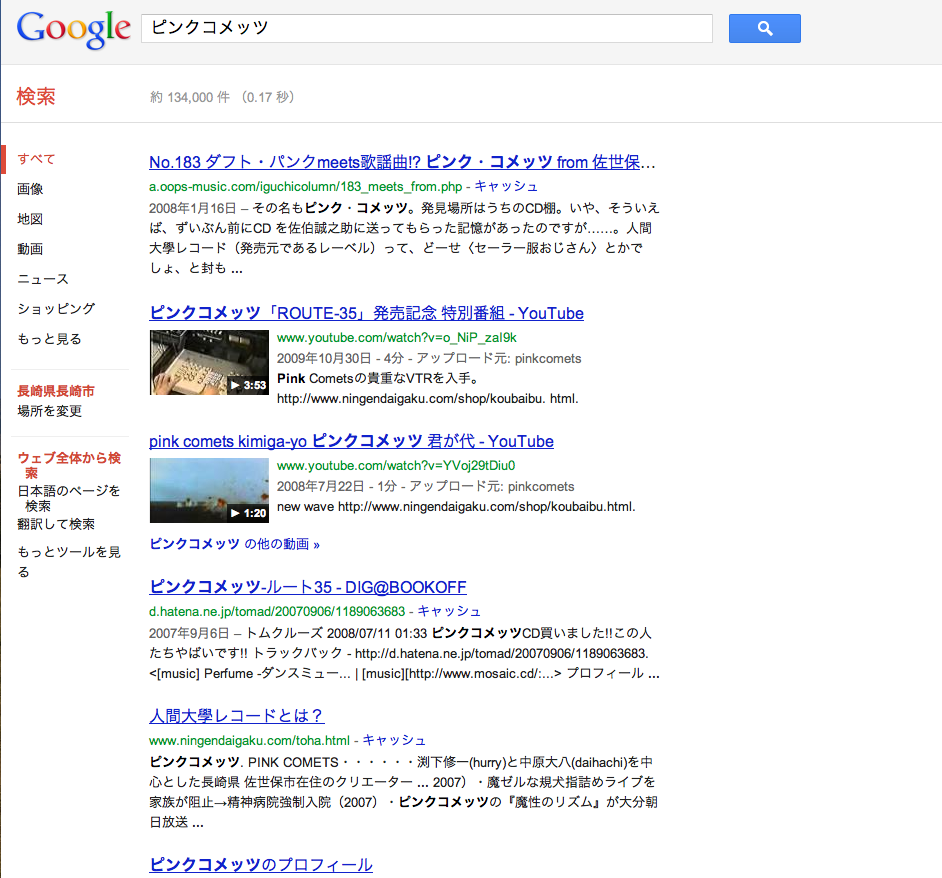Click the www.youtube.com/watch?v=o_NiP_zaI9k URL text

397,338
